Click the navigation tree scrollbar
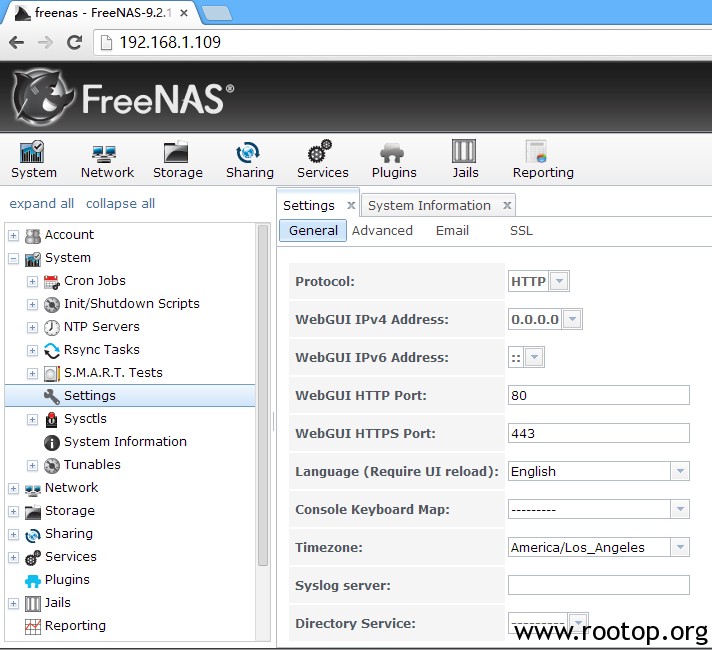The width and height of the screenshot is (712, 650). tap(262, 395)
